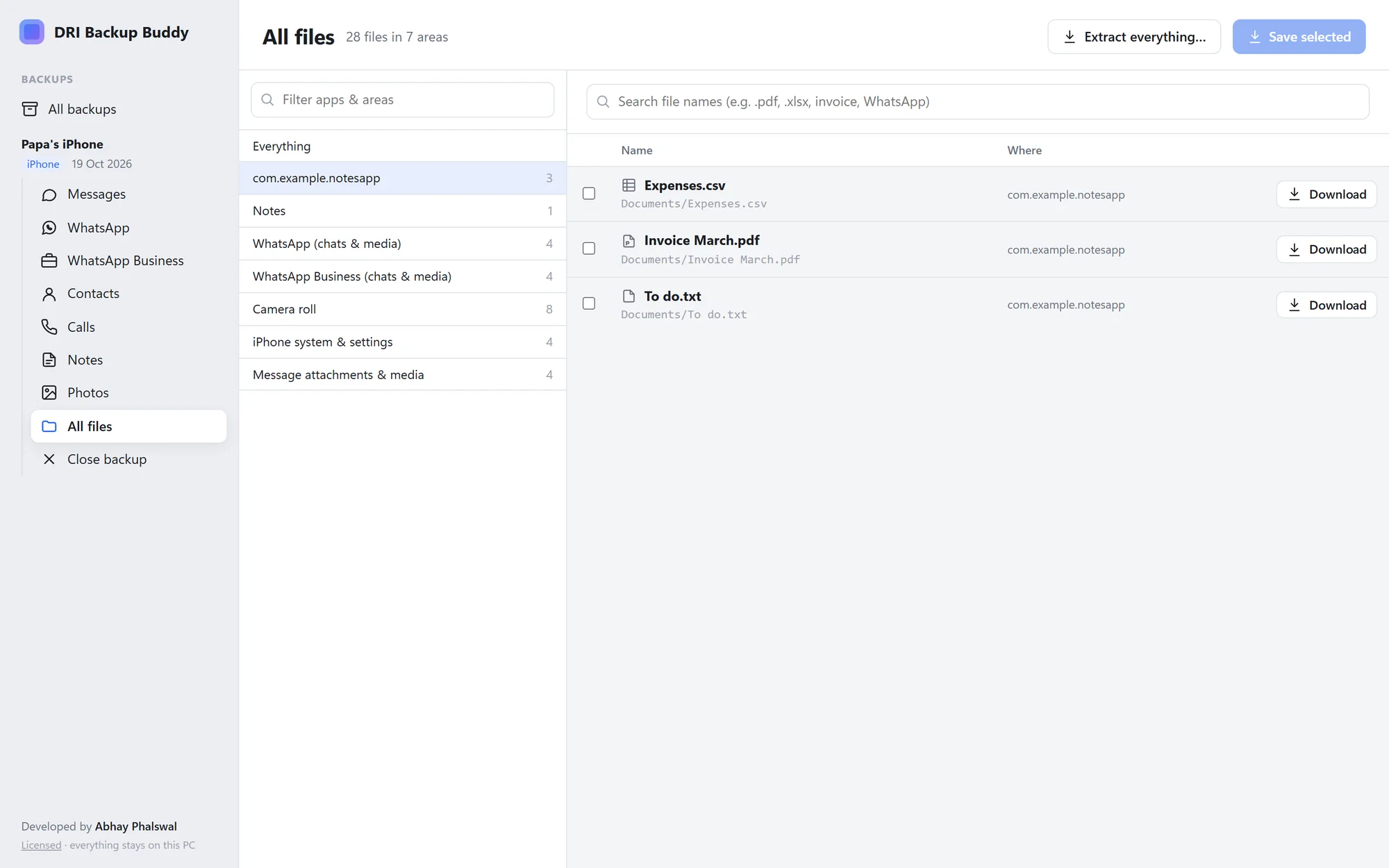Tick the checkbox for Expenses.csv
Screen dimensions: 1389x868
(x=589, y=194)
